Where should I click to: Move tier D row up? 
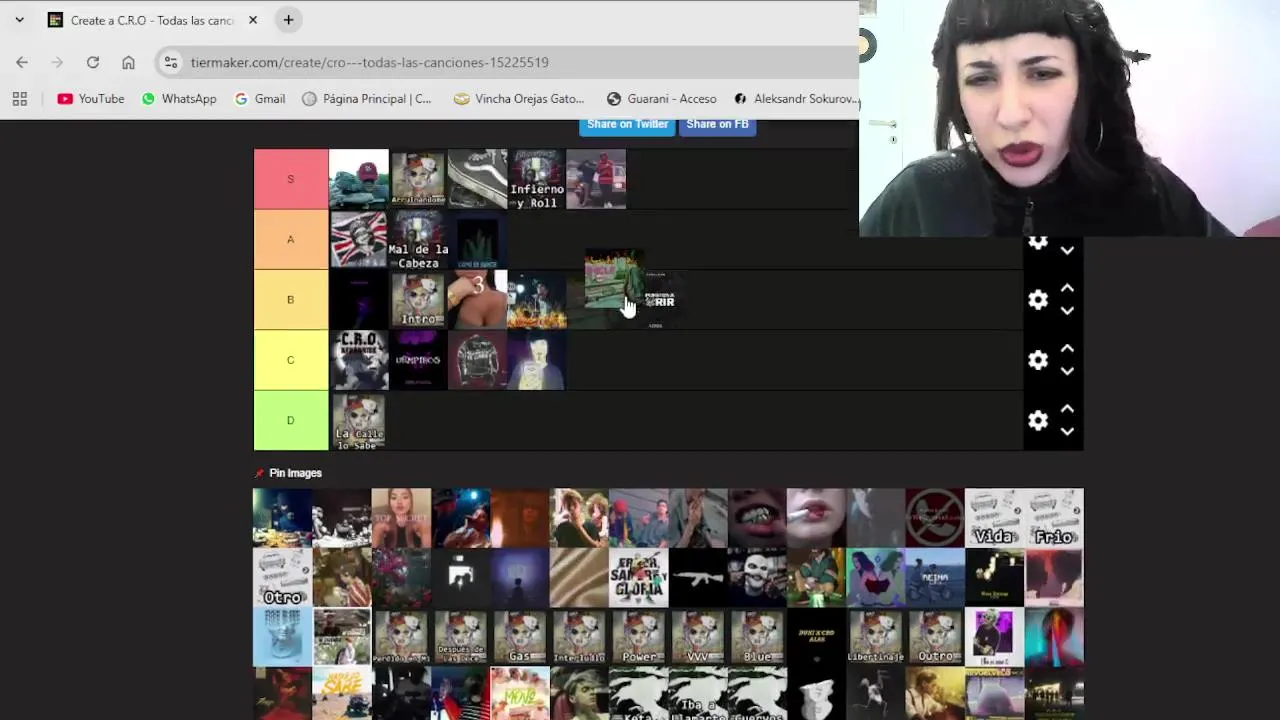[1067, 409]
